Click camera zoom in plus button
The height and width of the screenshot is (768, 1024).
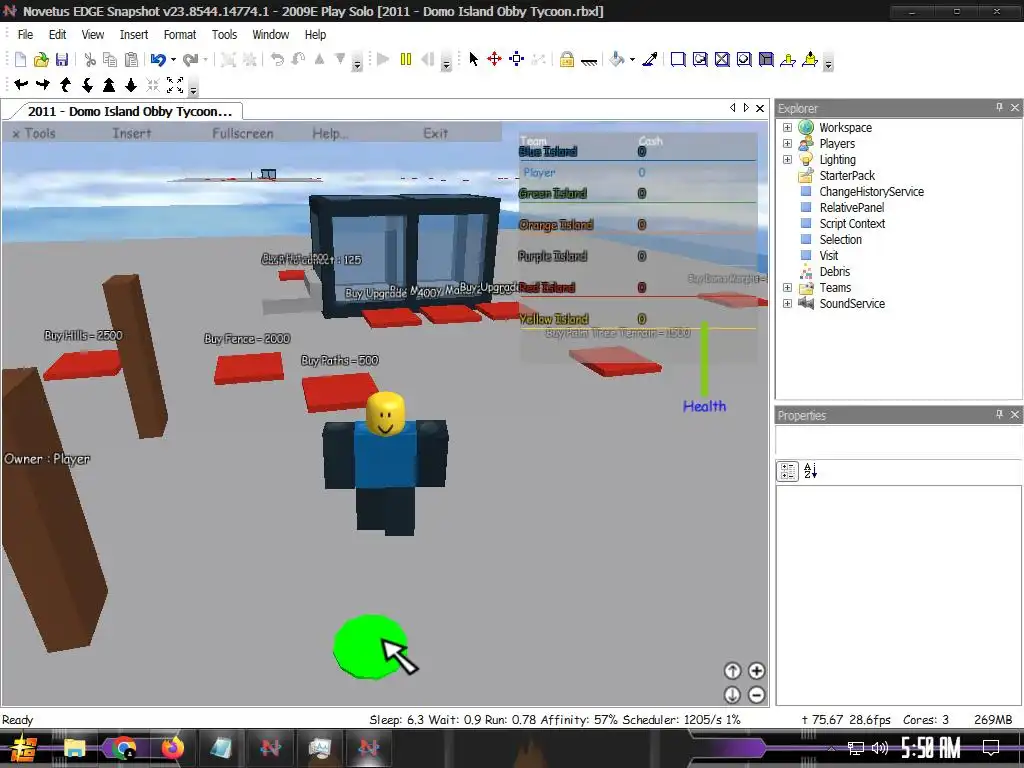coord(756,671)
